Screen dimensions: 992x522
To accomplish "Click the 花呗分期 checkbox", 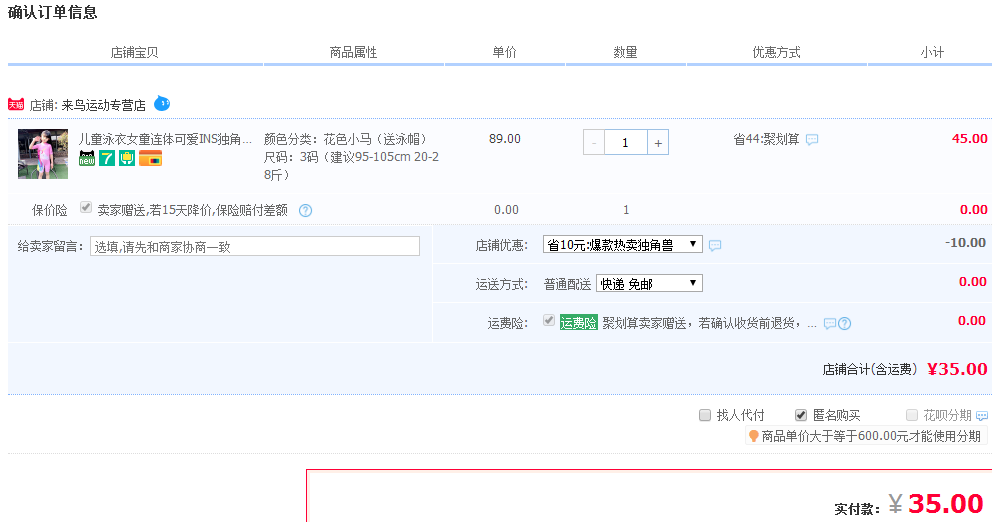I will (x=912, y=415).
